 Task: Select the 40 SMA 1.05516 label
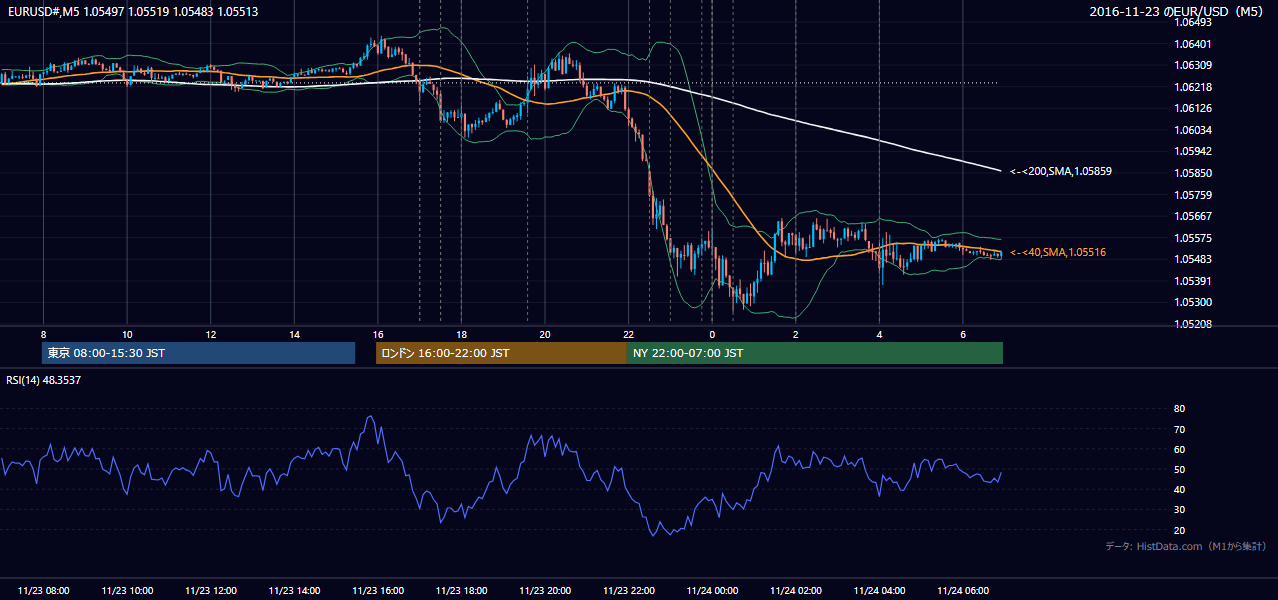[1058, 252]
